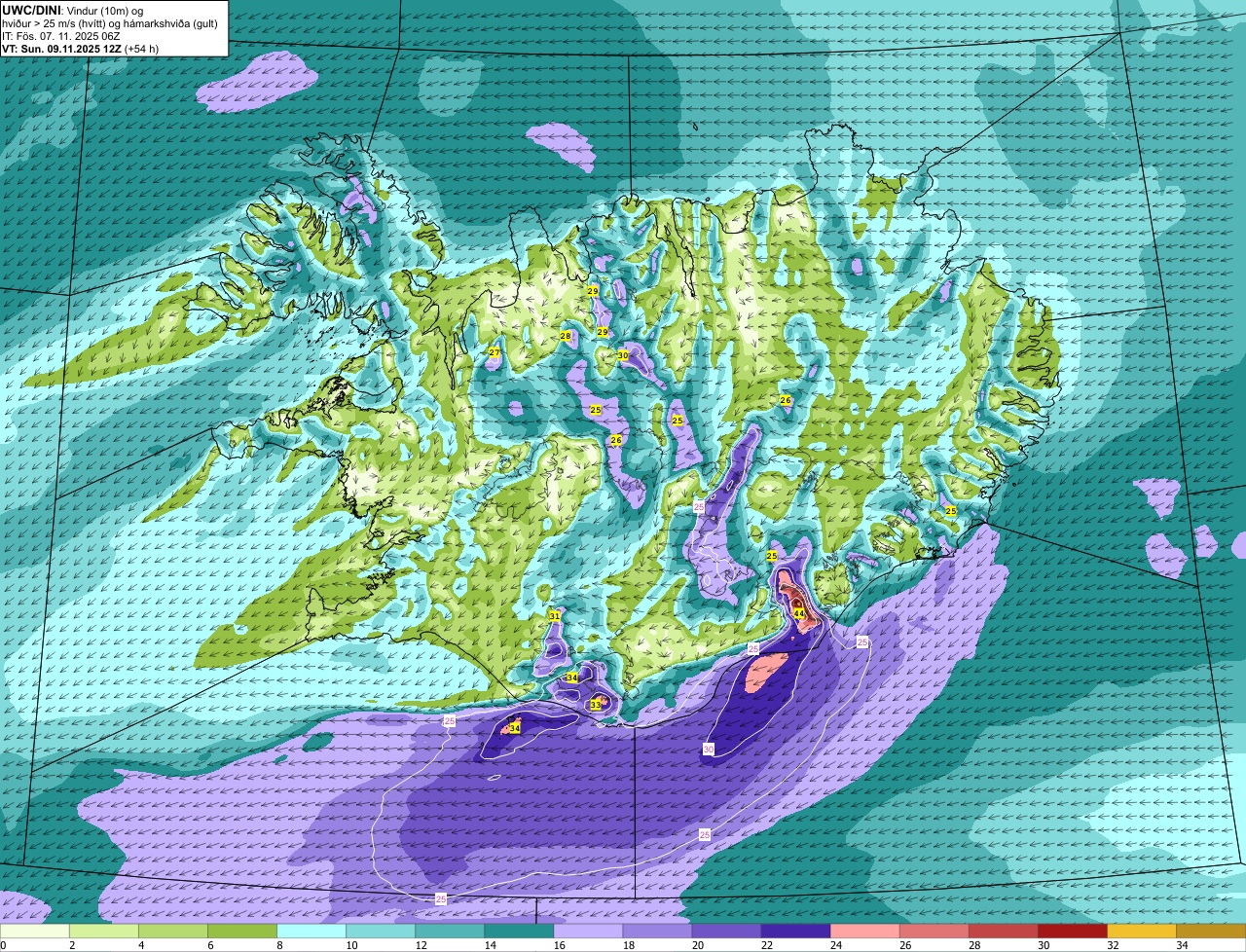Click the 'VT: Sun. 09.11.2025 12Z (+54 h)' line
Screen dimensions: 1246x952
tap(81, 48)
